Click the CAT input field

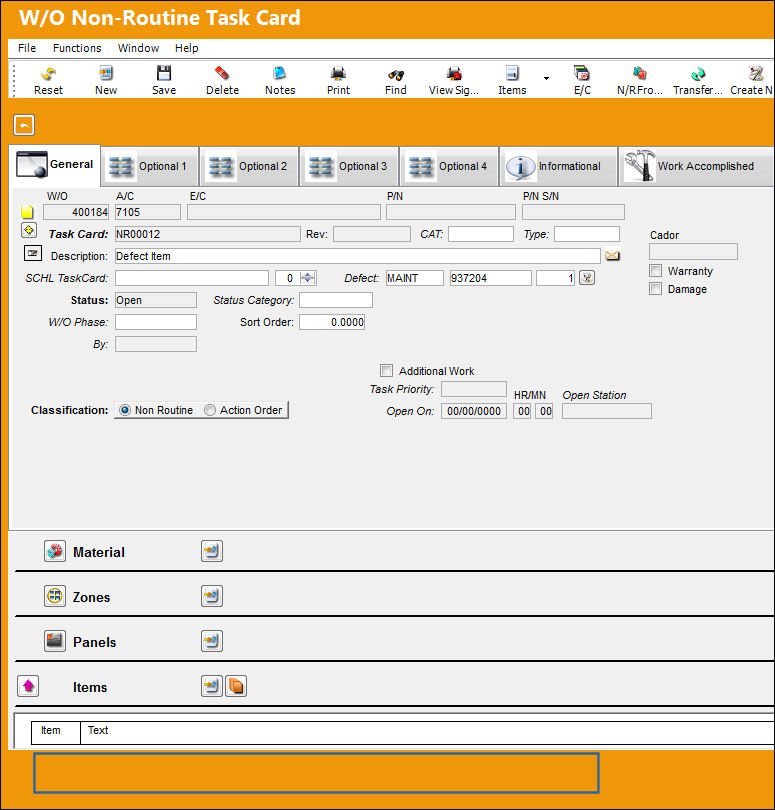(x=480, y=234)
